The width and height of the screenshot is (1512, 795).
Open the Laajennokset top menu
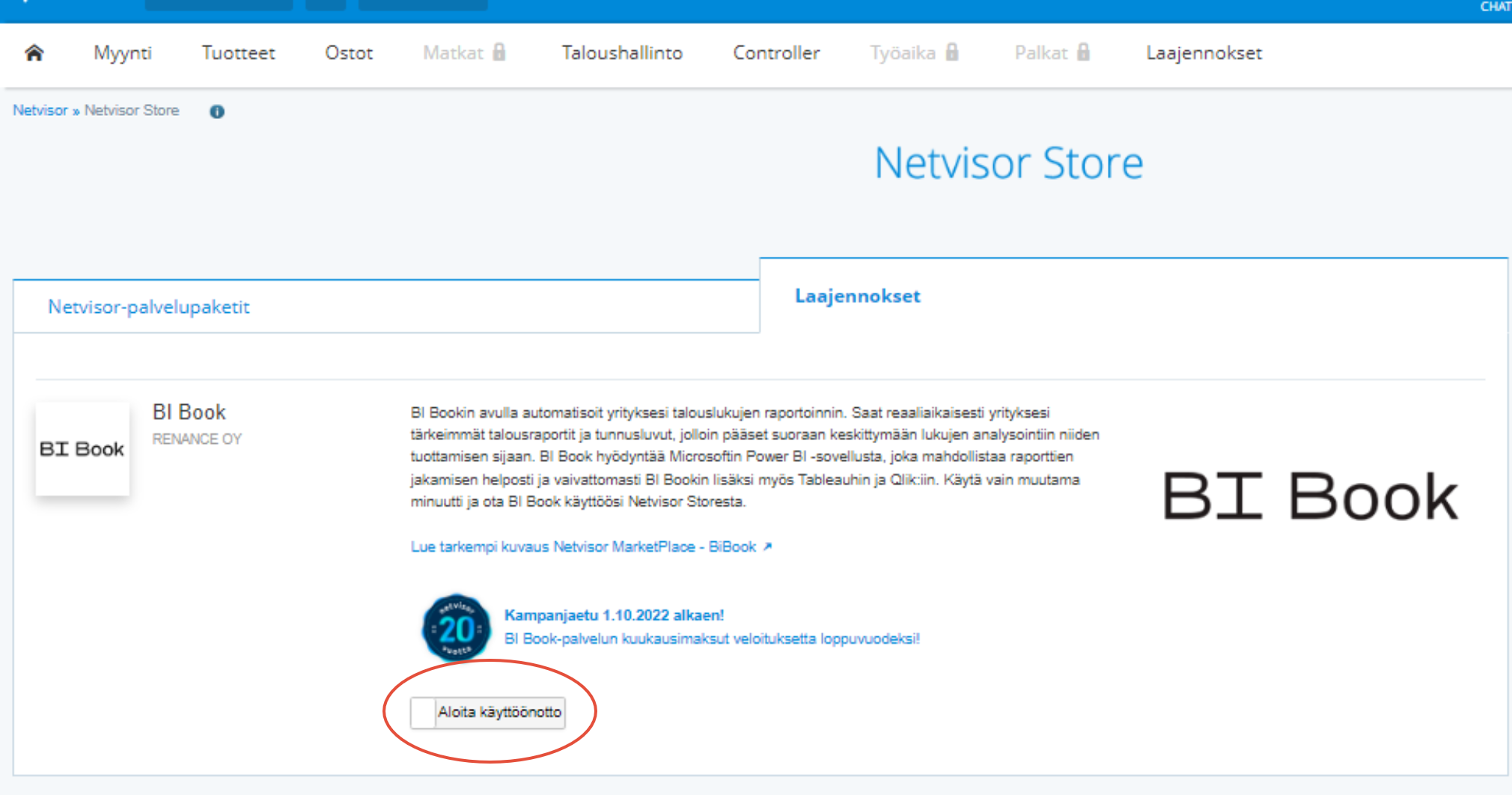click(1204, 53)
